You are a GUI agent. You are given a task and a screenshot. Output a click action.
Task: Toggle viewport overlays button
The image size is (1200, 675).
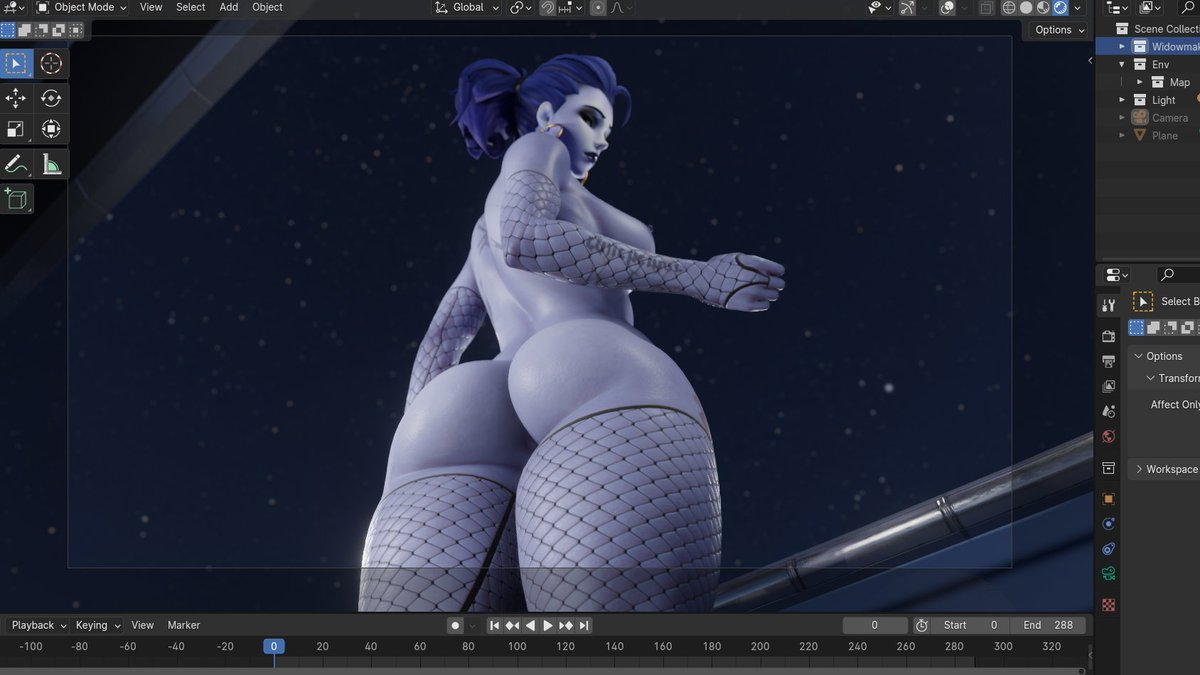coord(947,7)
